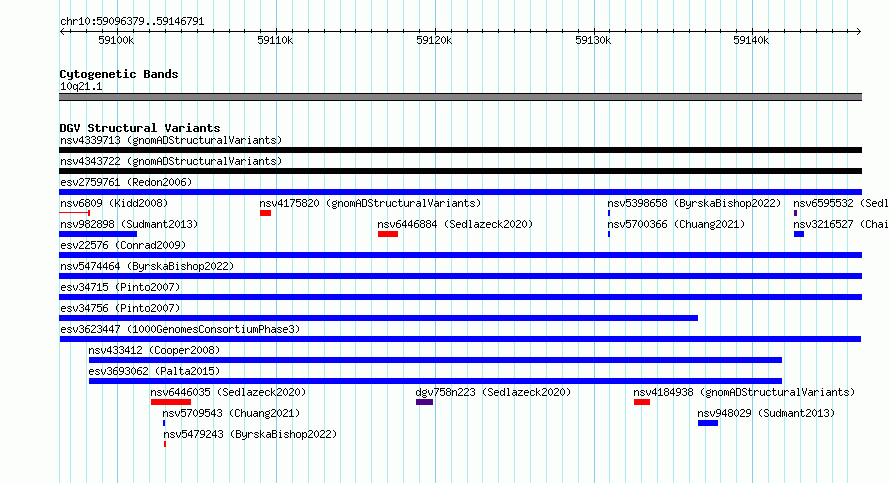Click the esv34756 (Pinto2007) label

click(x=120, y=308)
